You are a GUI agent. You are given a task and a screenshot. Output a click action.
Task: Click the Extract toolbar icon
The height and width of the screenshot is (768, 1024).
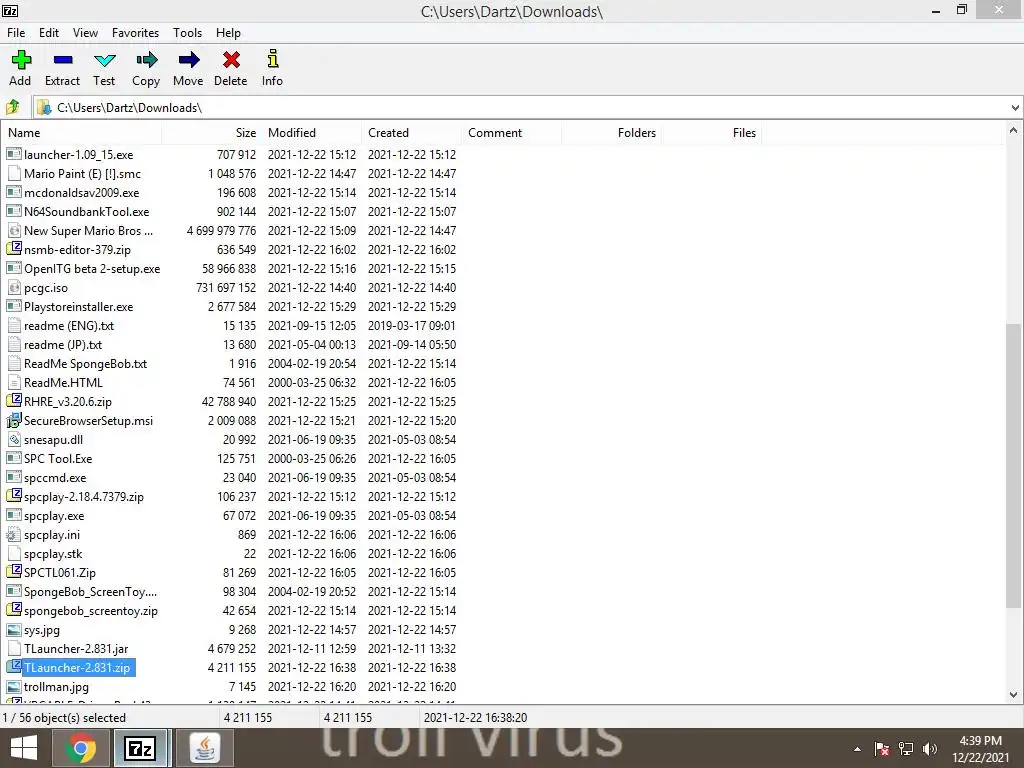pos(63,60)
